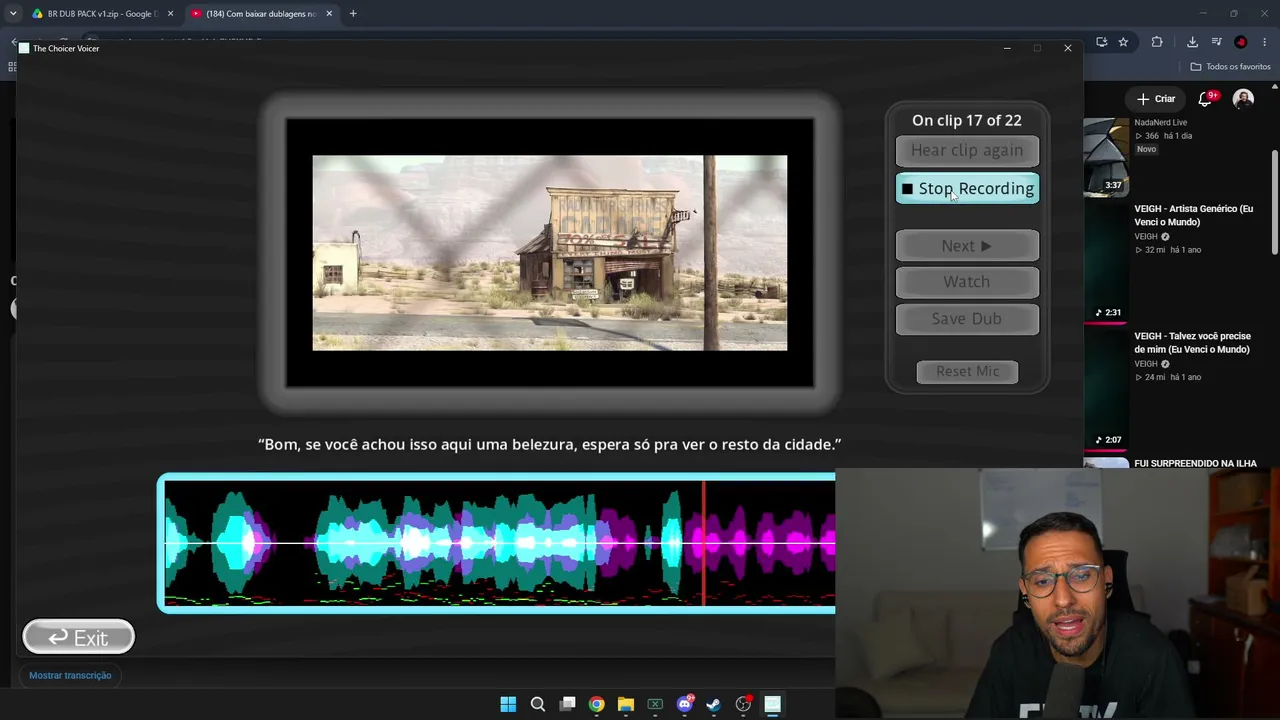The height and width of the screenshot is (720, 1280).
Task: Click the YouTube Criar button
Action: [1156, 99]
